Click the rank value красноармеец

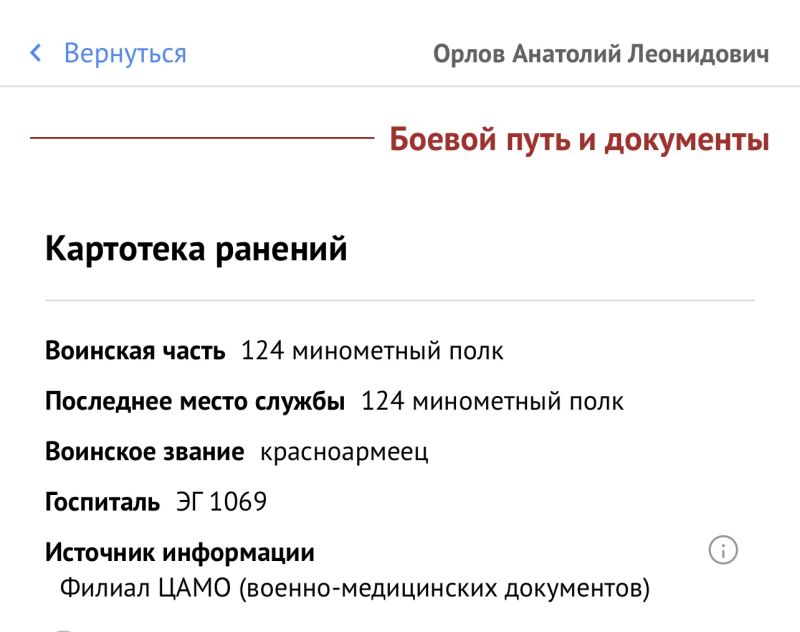click(344, 452)
